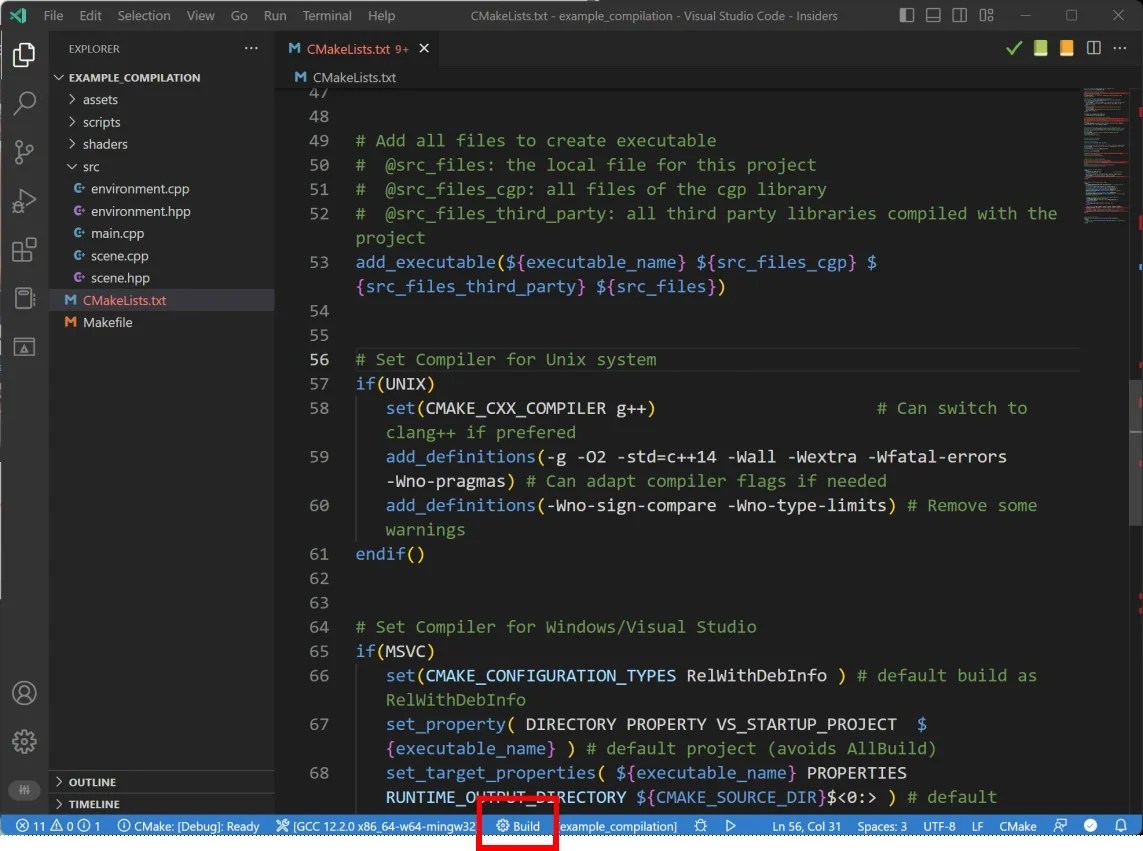Screen dimensions: 1143x851
Task: Select the CMakeLists.txt editor tab
Action: 348,48
